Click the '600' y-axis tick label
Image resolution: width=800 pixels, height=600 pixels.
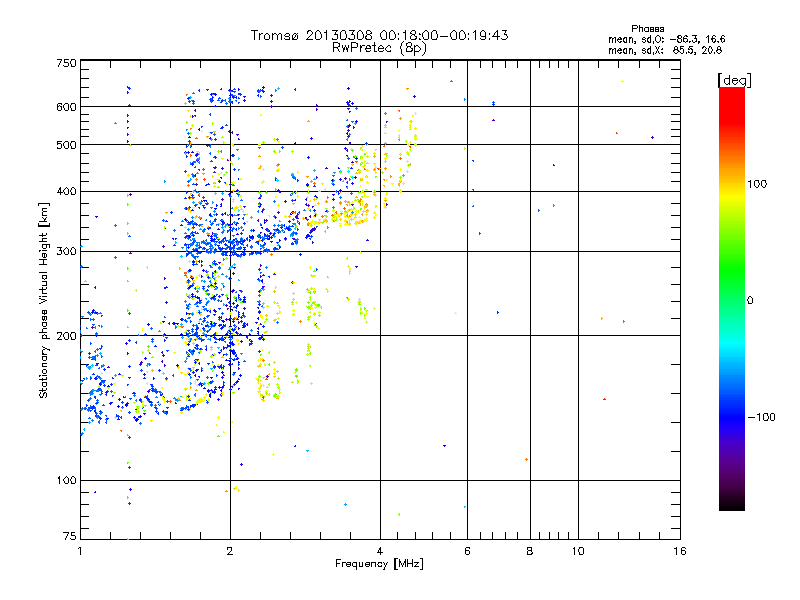(66, 107)
